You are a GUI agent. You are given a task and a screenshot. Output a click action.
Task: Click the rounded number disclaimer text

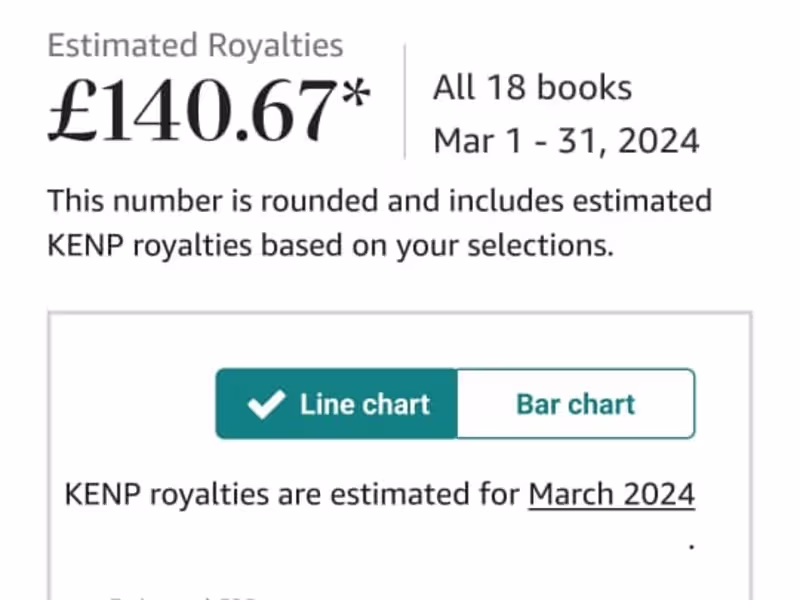(x=379, y=201)
